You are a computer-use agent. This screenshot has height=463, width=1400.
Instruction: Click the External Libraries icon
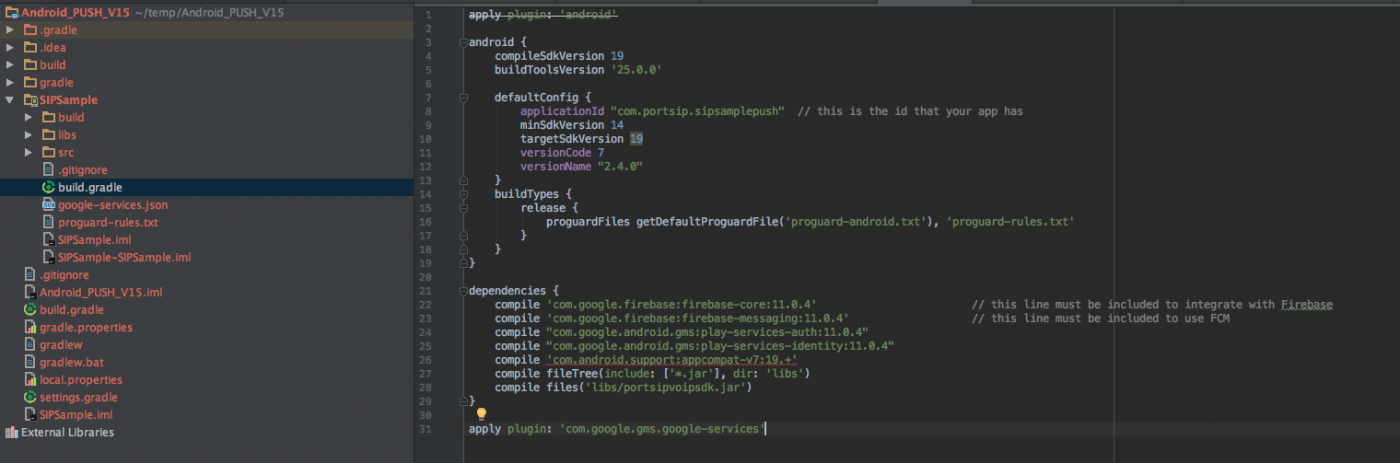(12, 433)
